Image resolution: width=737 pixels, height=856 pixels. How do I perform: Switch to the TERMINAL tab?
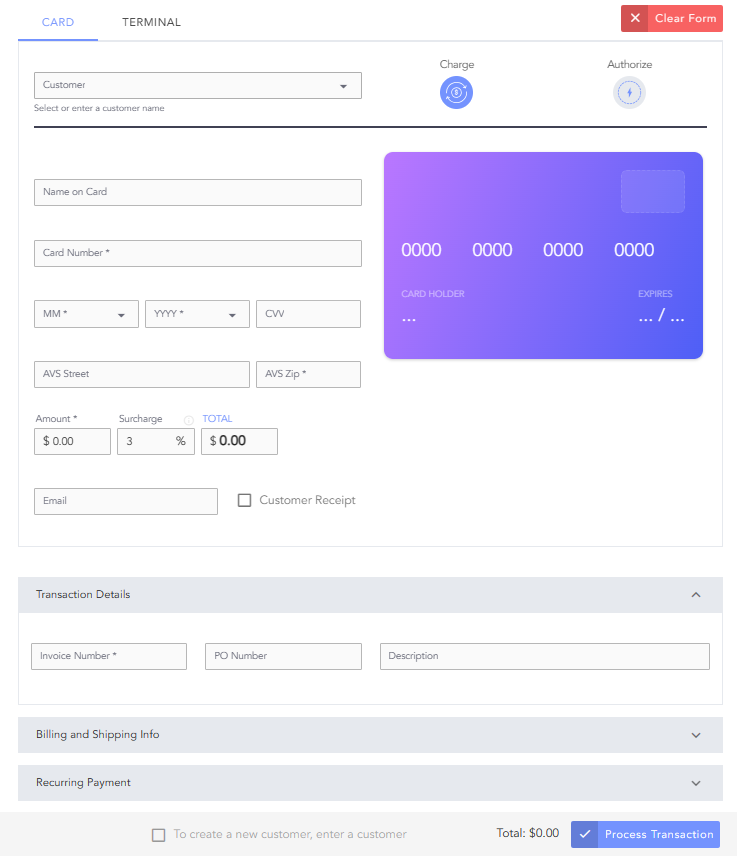(x=151, y=21)
